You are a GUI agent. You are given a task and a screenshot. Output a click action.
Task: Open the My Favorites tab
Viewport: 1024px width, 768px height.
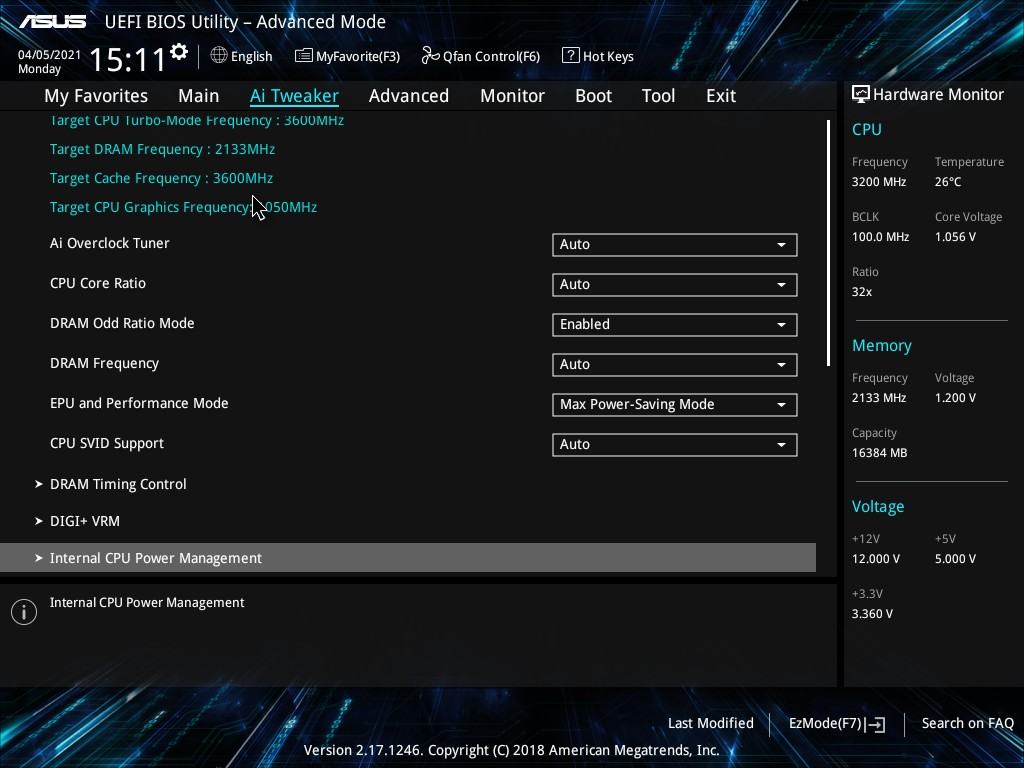point(96,96)
